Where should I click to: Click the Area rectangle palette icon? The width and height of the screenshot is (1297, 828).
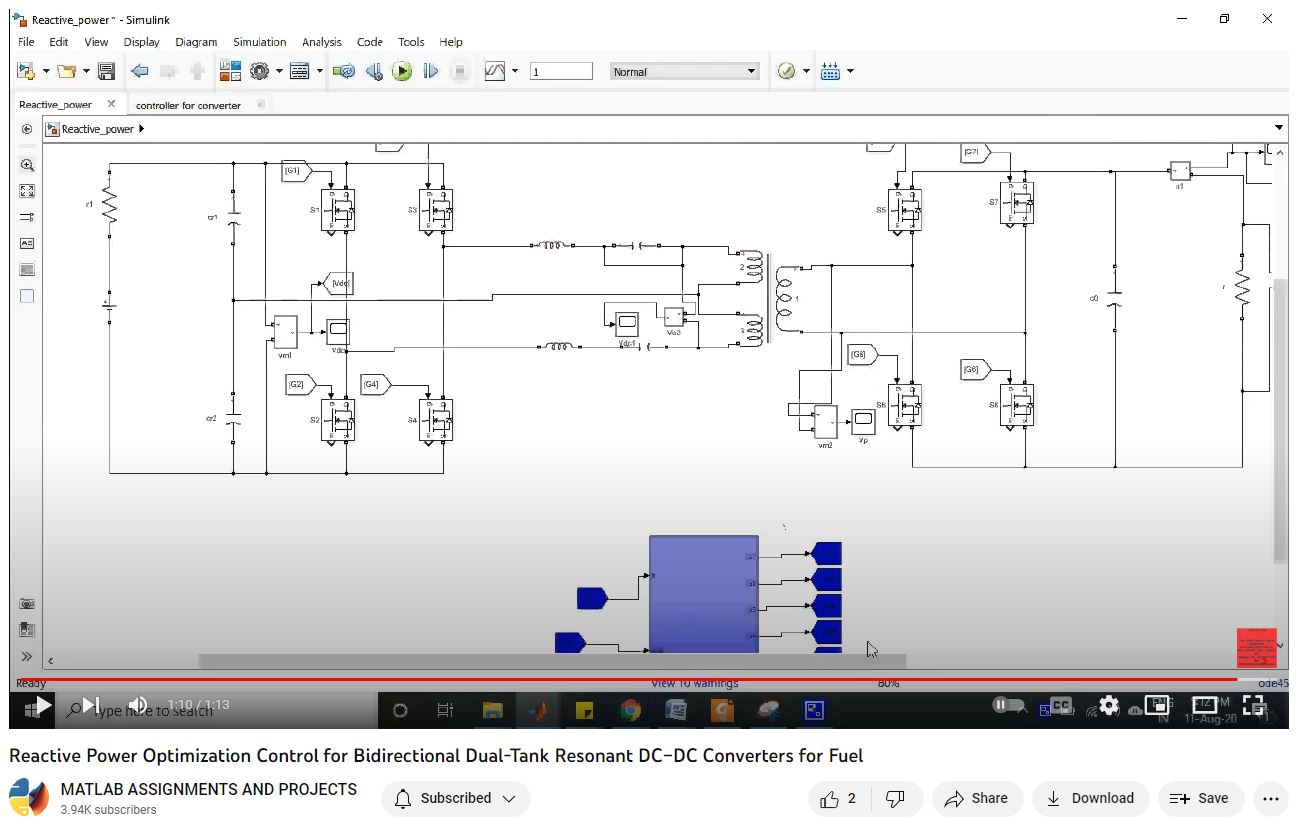click(x=27, y=296)
